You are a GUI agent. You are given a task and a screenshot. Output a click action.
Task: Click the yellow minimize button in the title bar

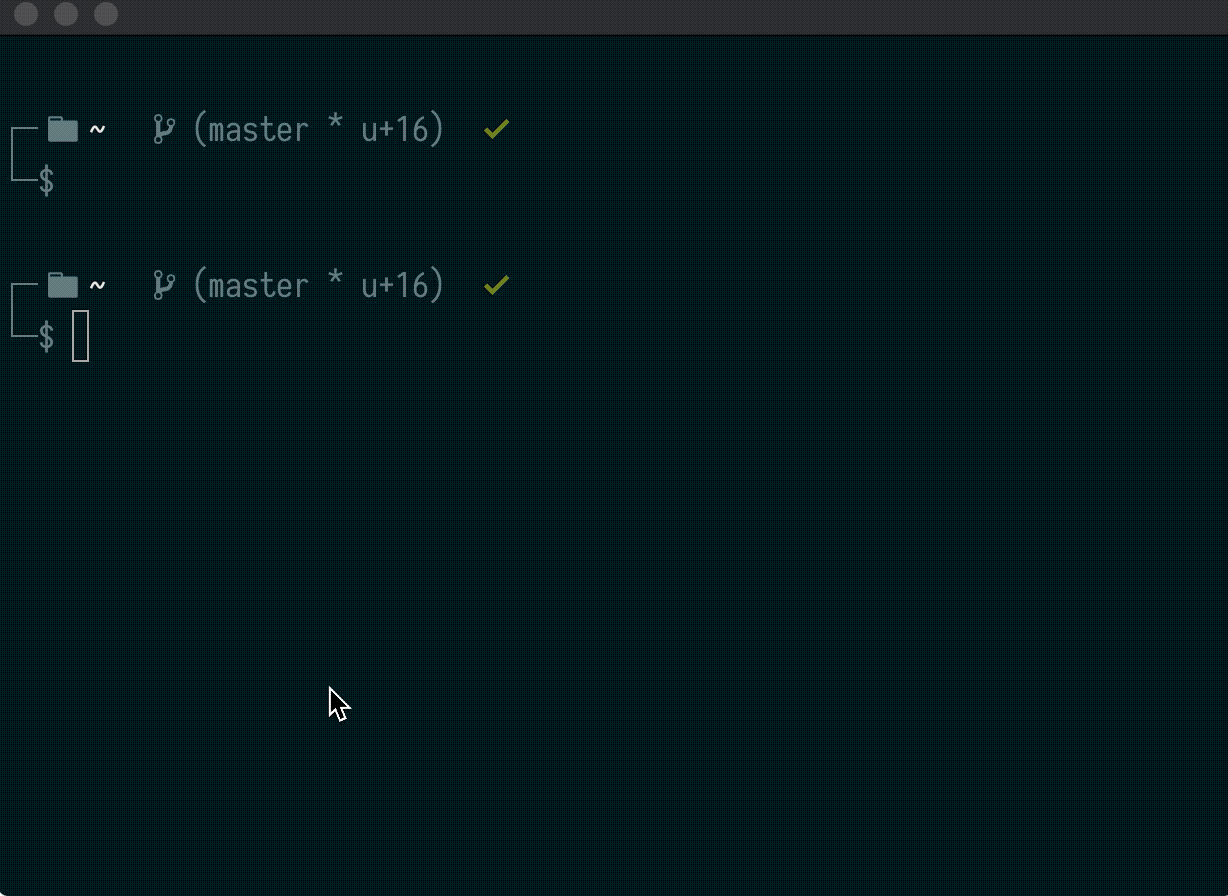(x=64, y=15)
